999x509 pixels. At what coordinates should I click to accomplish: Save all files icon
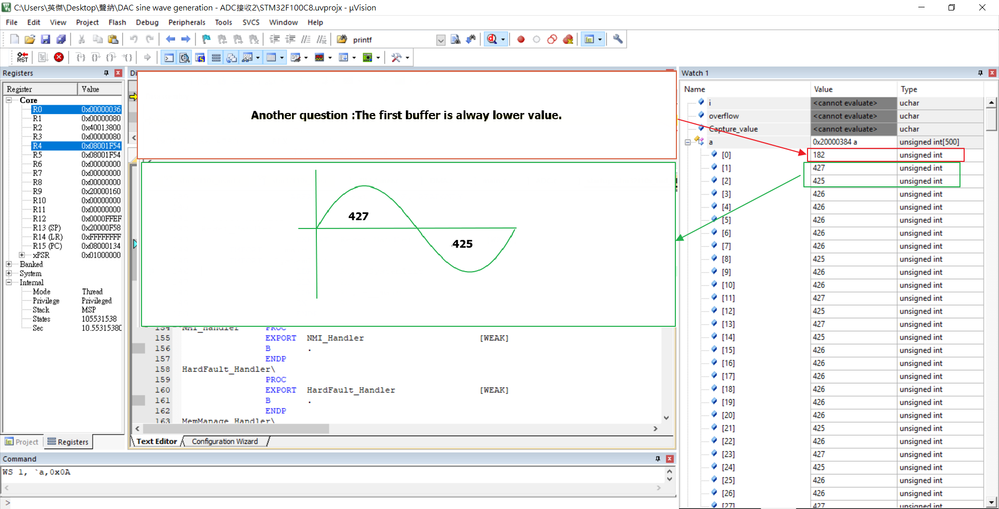[x=61, y=39]
